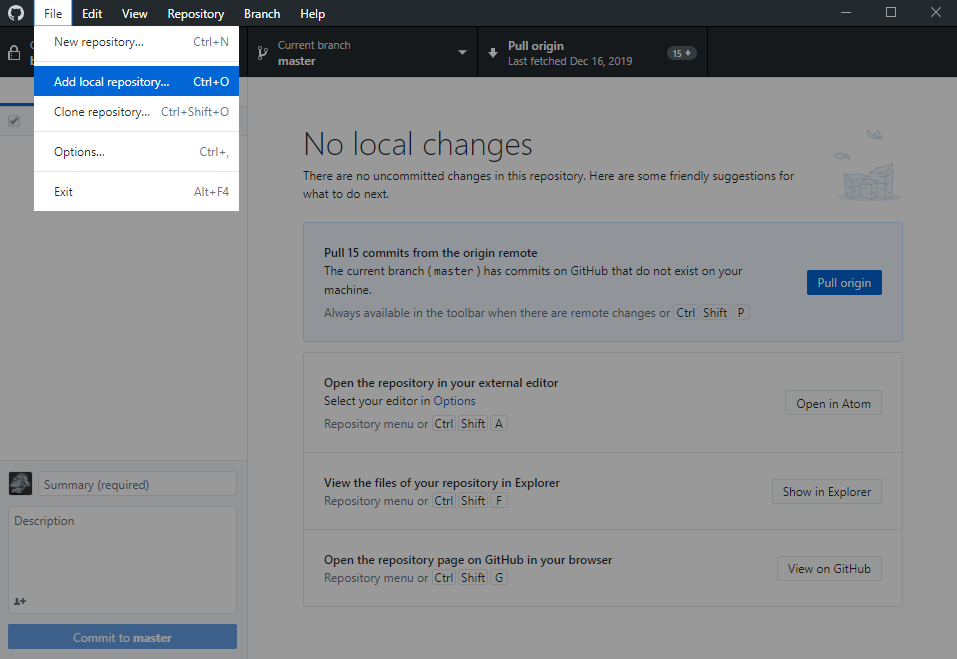This screenshot has width=957, height=659.
Task: Click the GitHub octocat logo icon
Action: [x=16, y=13]
